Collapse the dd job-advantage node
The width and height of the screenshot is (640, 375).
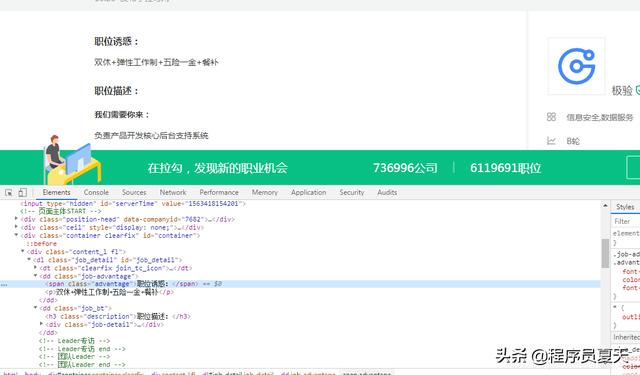(x=36, y=276)
